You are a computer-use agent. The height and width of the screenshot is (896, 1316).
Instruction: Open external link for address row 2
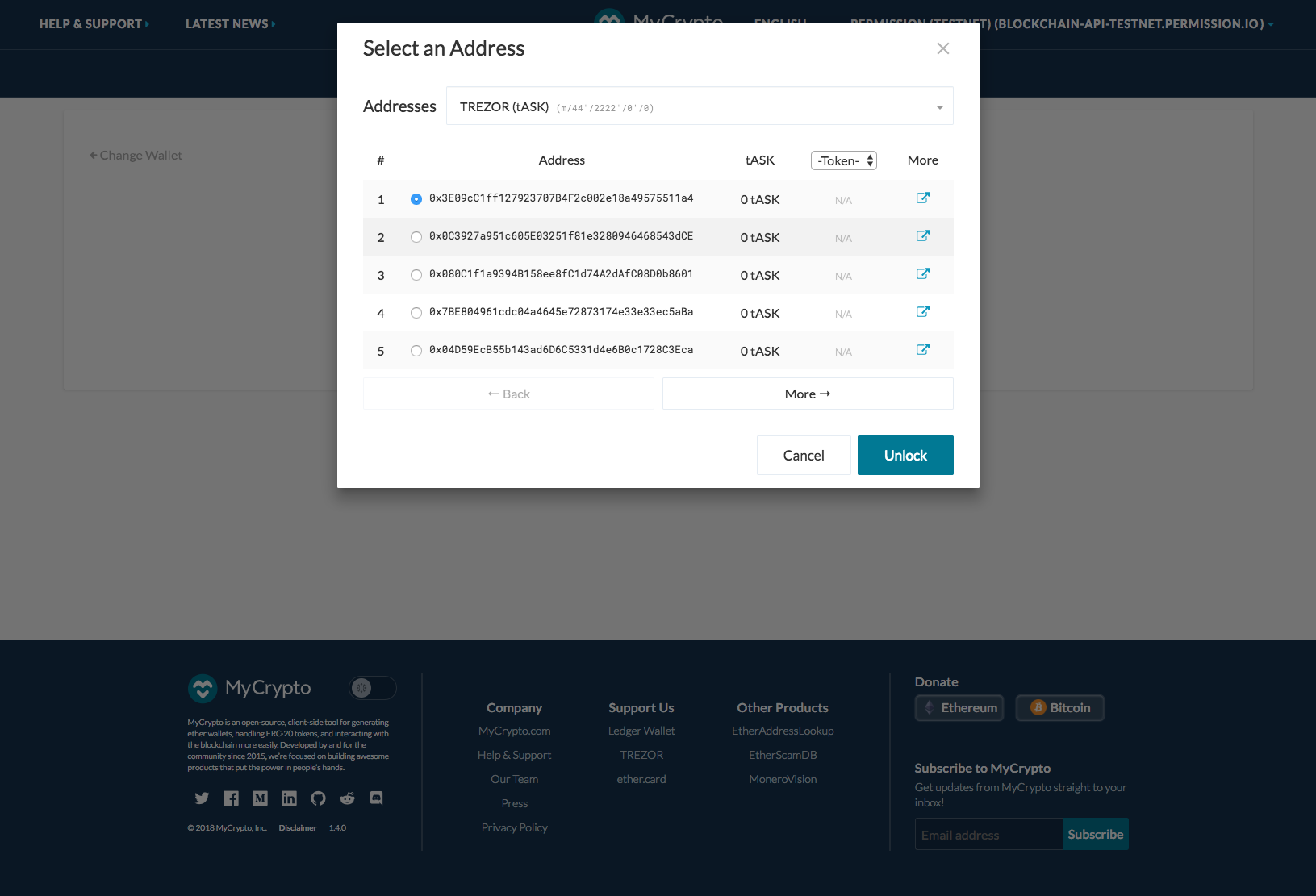click(923, 236)
